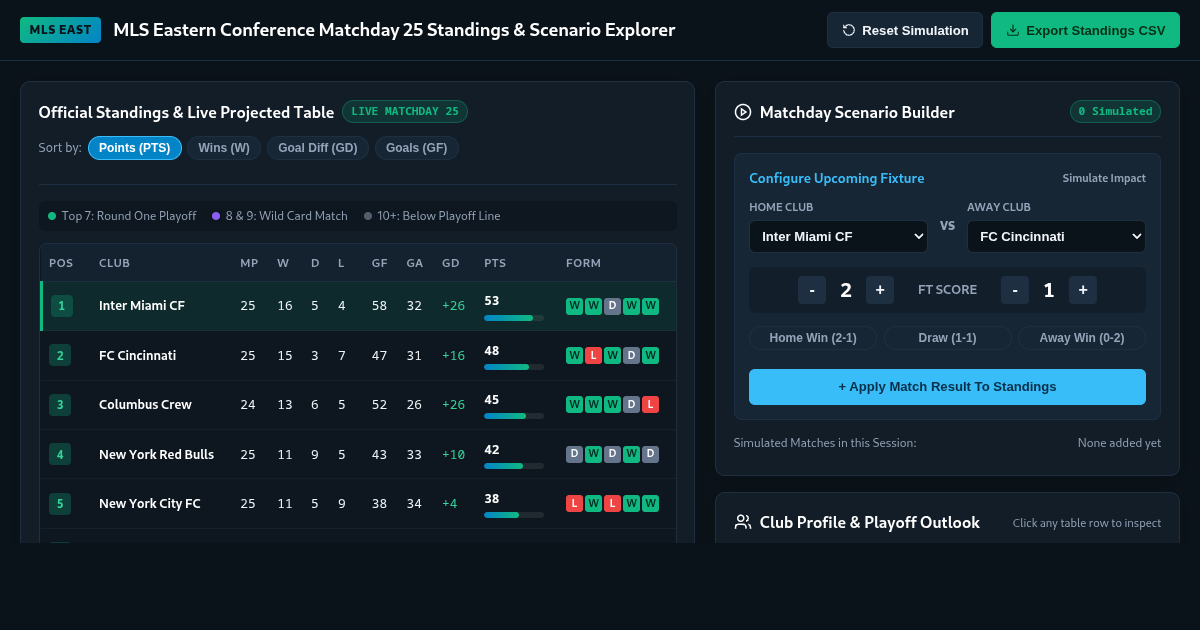Export standings as CSV
Image resolution: width=1200 pixels, height=630 pixels.
tap(1085, 30)
